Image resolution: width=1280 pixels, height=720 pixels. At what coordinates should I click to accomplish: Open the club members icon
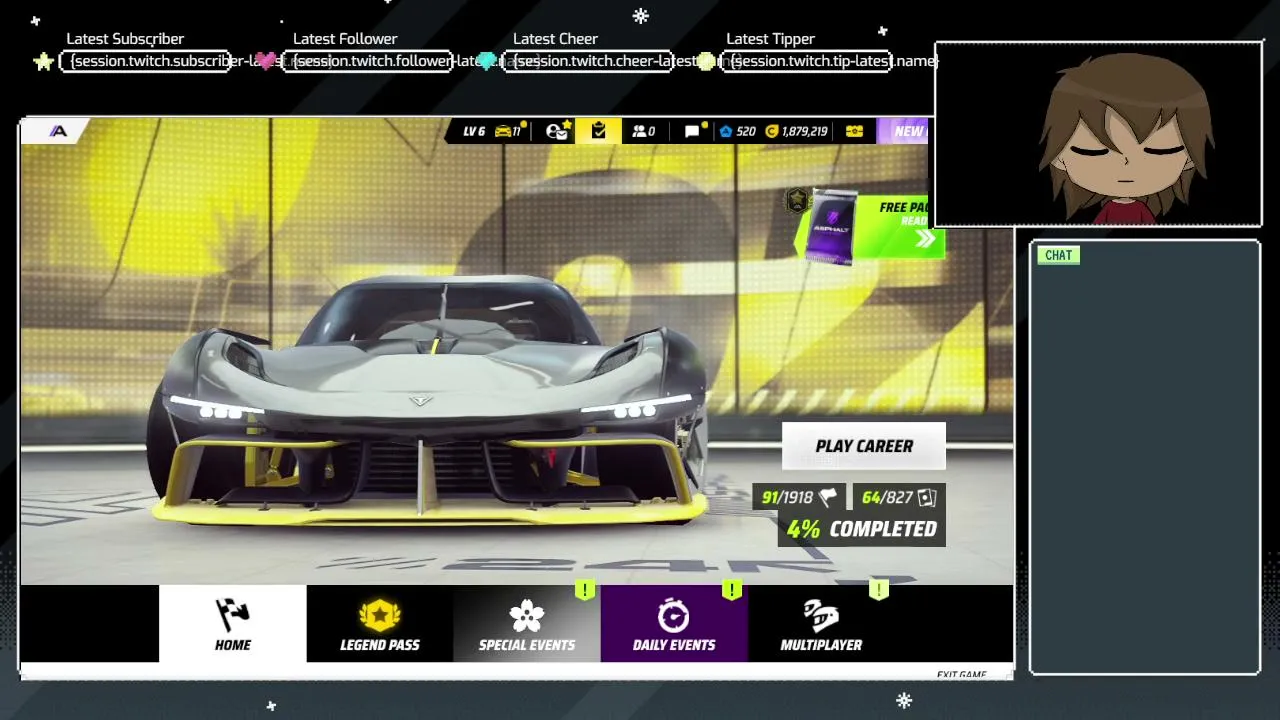point(638,131)
